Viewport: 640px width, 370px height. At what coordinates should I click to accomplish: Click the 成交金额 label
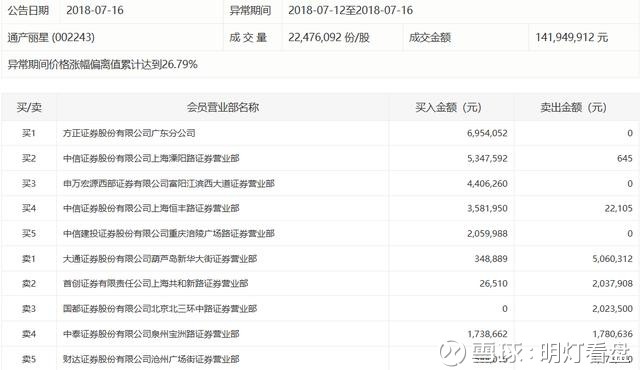click(x=430, y=38)
